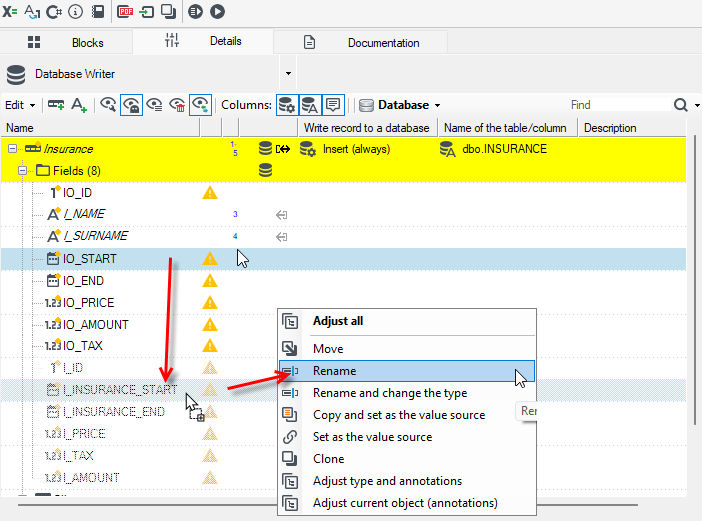Select the IO_PRICE numeric field
The image size is (702, 521).
point(89,303)
